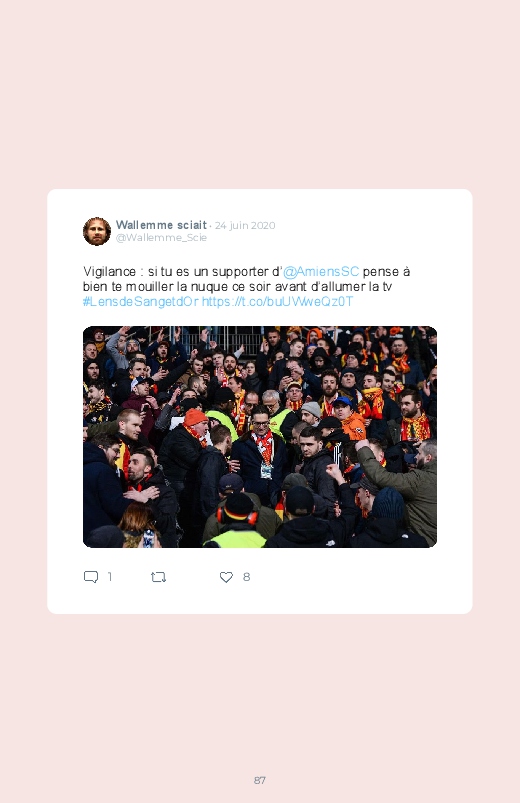Click the phrase "mouiller la nuque" in tweet
The image size is (520, 803).
(179, 286)
